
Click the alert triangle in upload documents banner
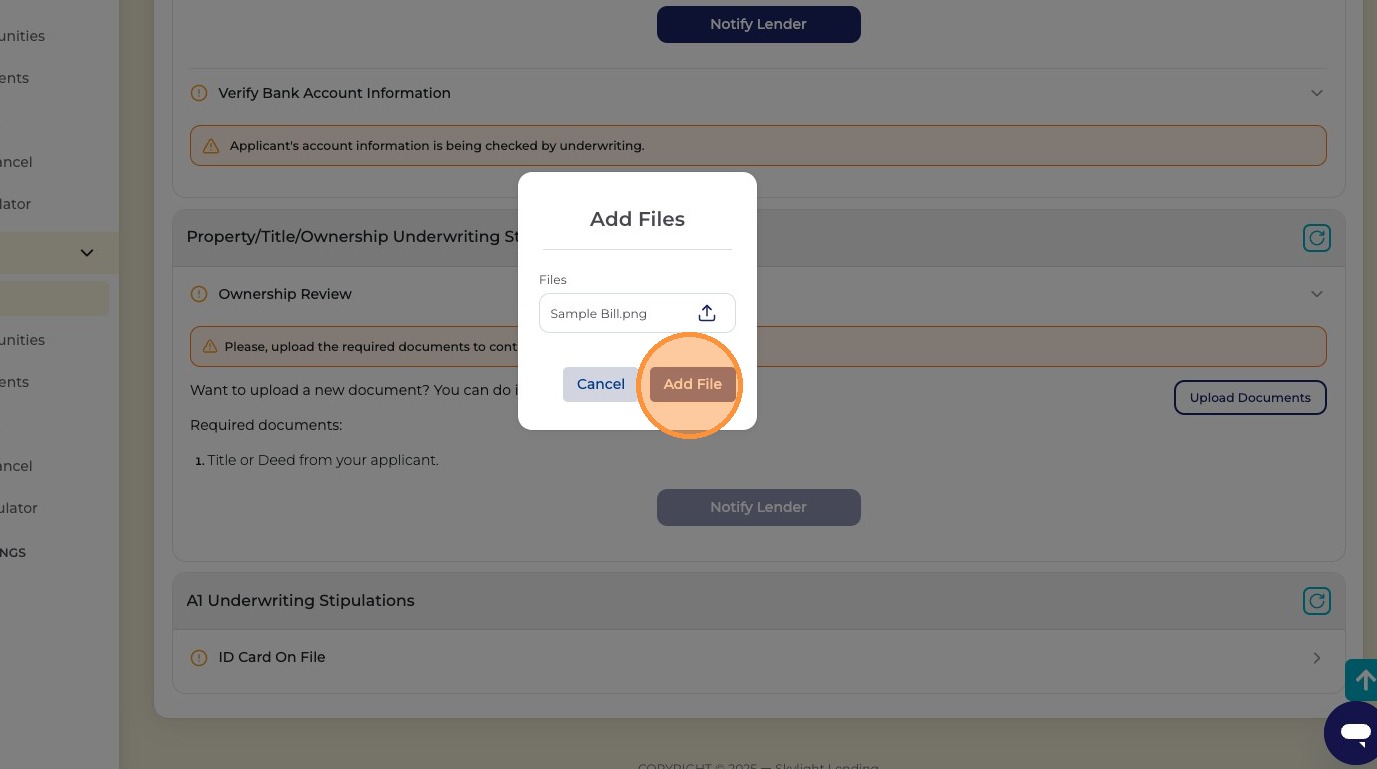click(x=210, y=347)
